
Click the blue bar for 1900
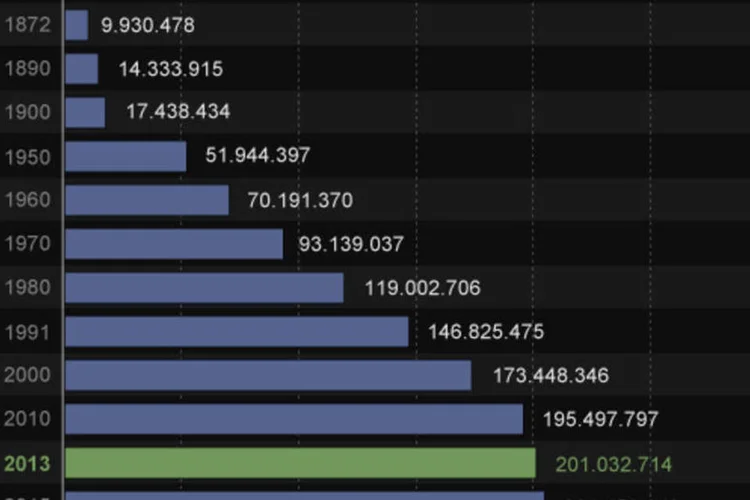pos(85,112)
